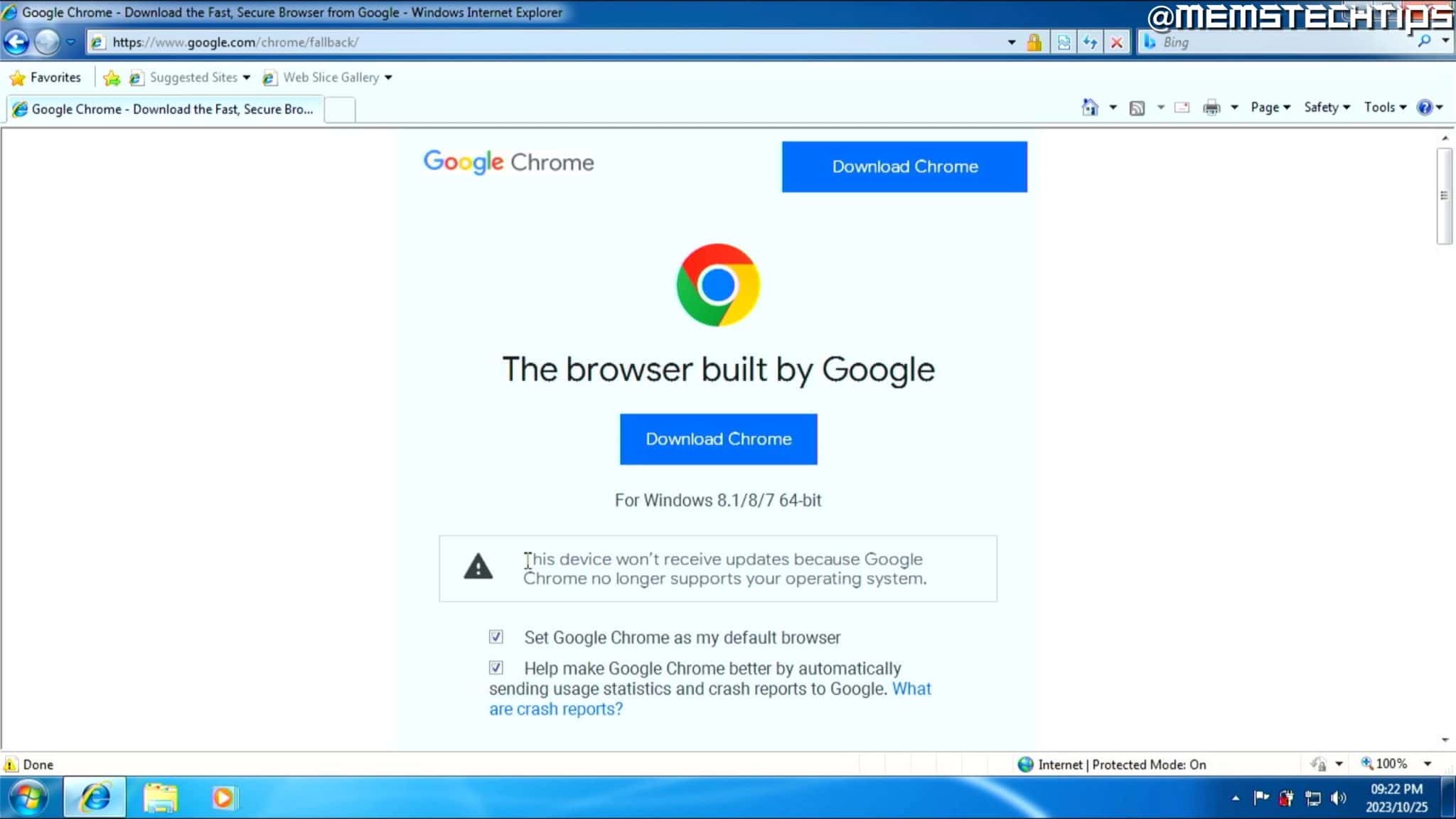Viewport: 1456px width, 819px height.
Task: Open Windows Explorer folder taskbar icon
Action: [x=160, y=798]
